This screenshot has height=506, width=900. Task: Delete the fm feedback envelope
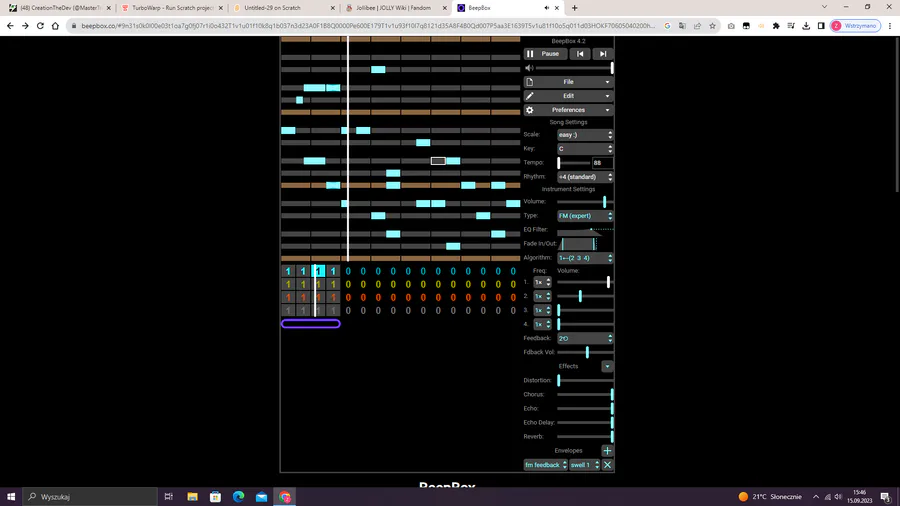(607, 465)
